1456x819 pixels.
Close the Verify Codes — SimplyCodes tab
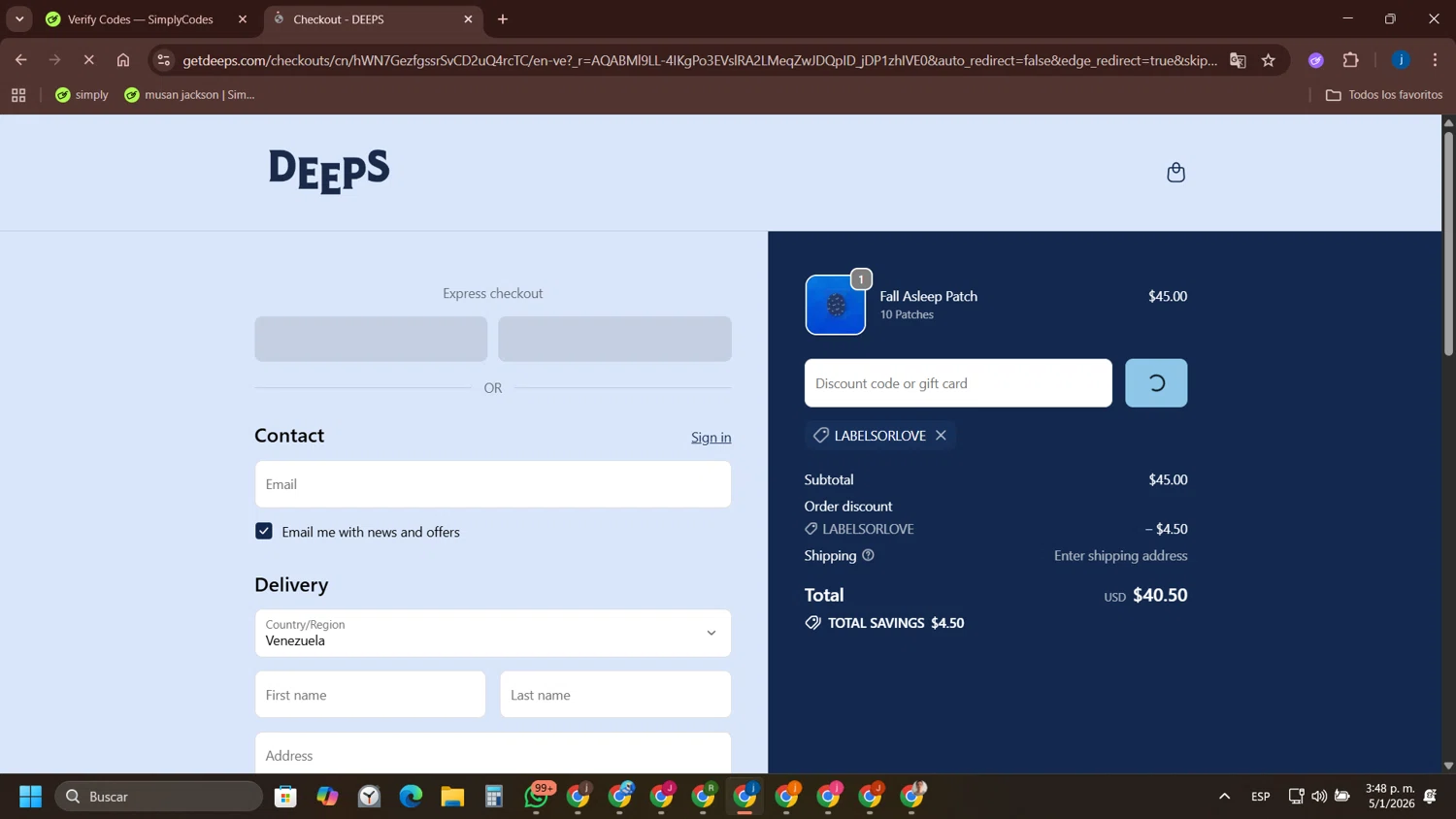pos(243,19)
